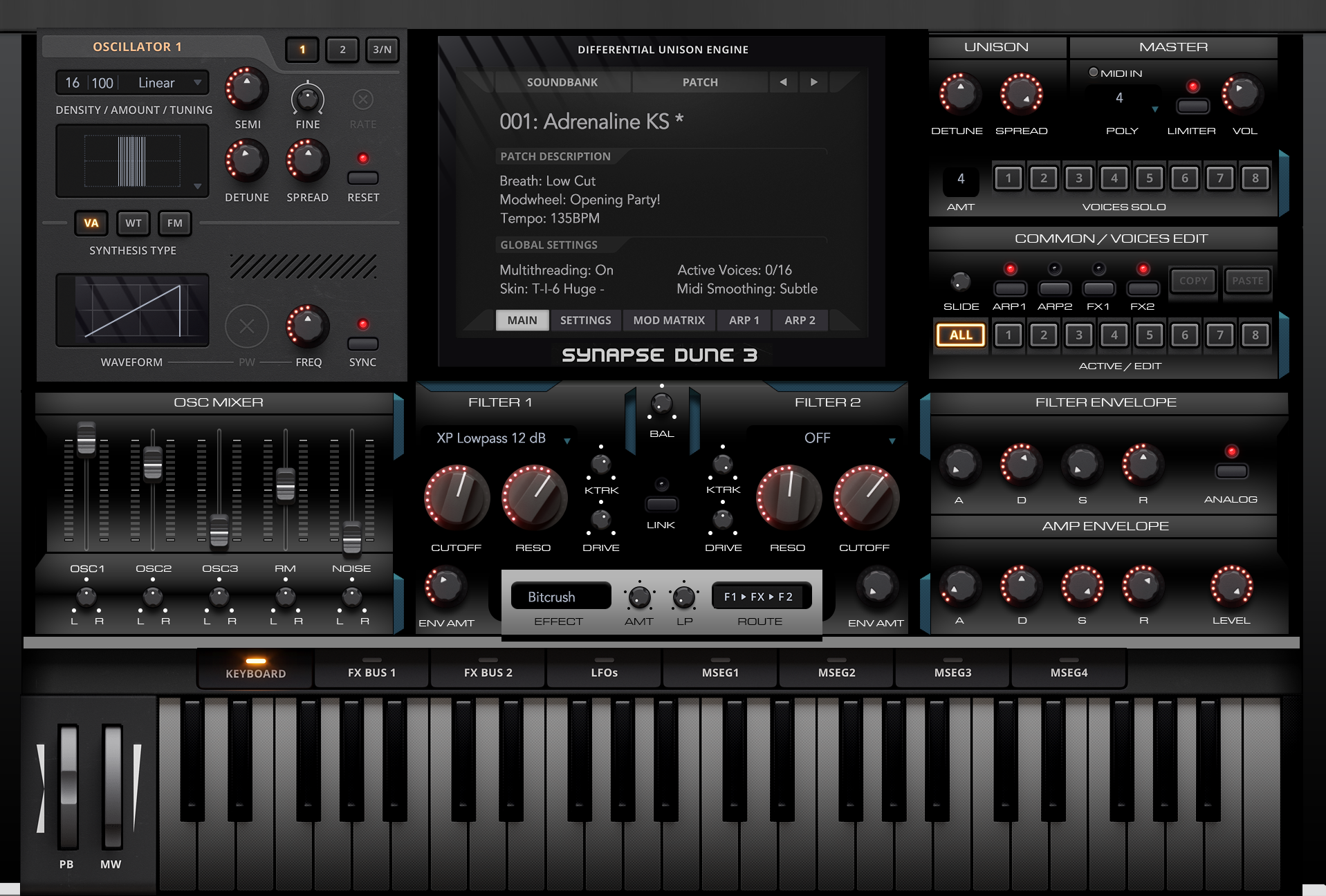Click the Amp Envelope LEVEL knob
Viewport: 1326px width, 896px height.
(x=1231, y=586)
